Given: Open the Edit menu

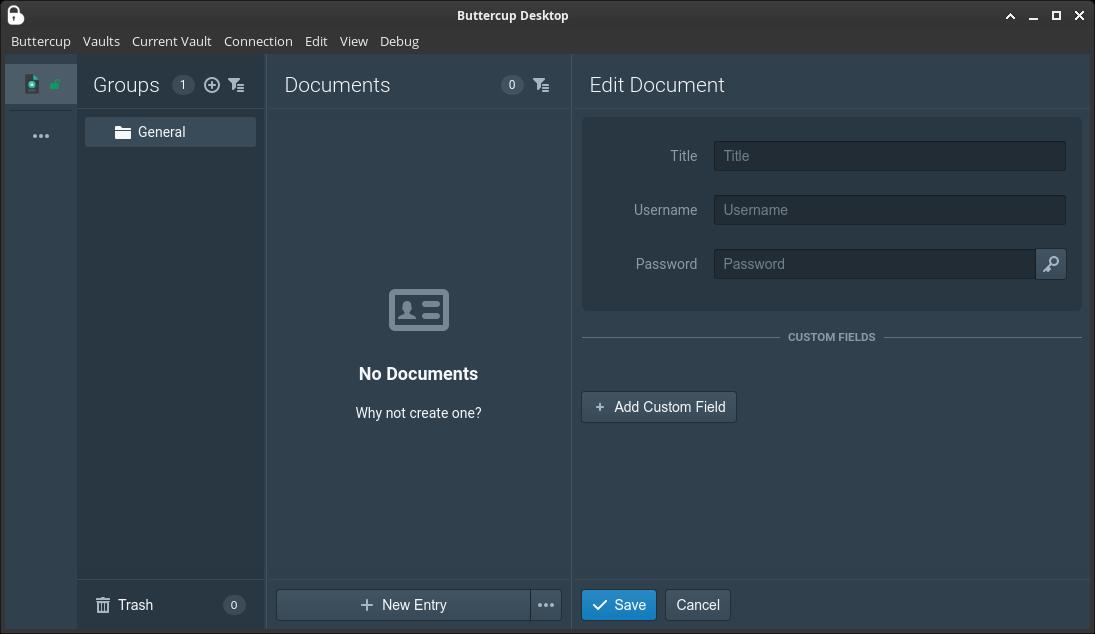Looking at the screenshot, I should click(x=316, y=41).
